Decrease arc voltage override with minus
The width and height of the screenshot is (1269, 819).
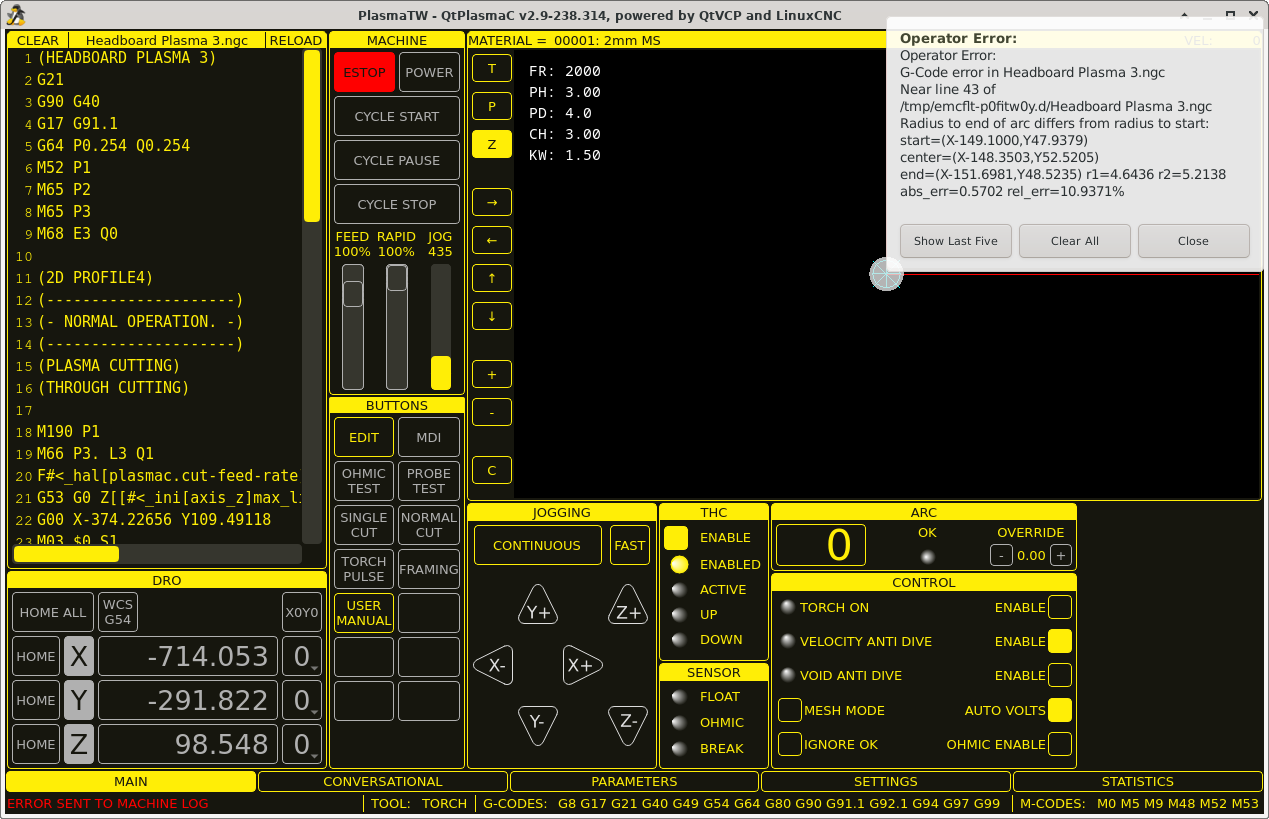point(1001,555)
